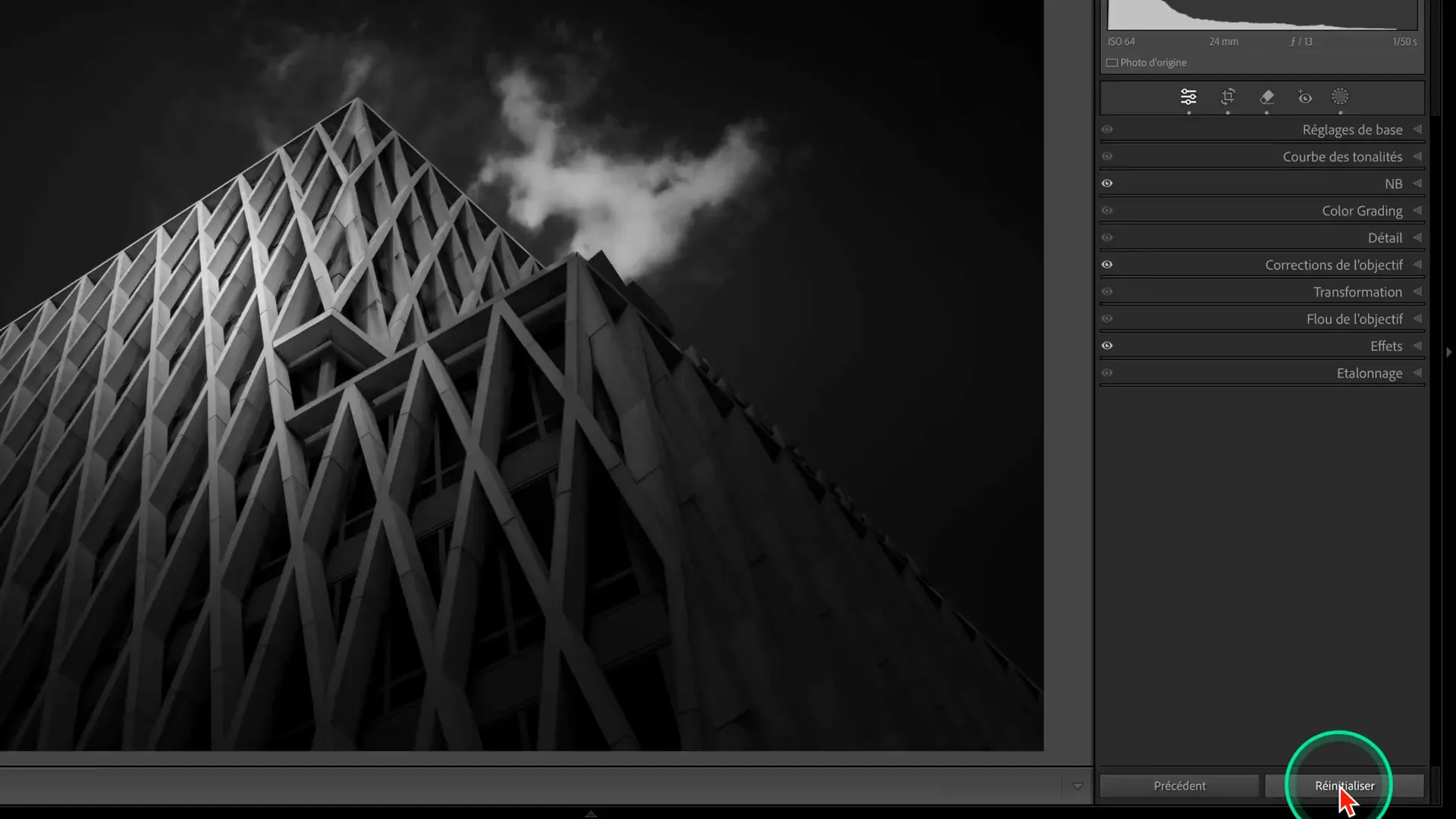Click the histogram graph

pos(1263,15)
